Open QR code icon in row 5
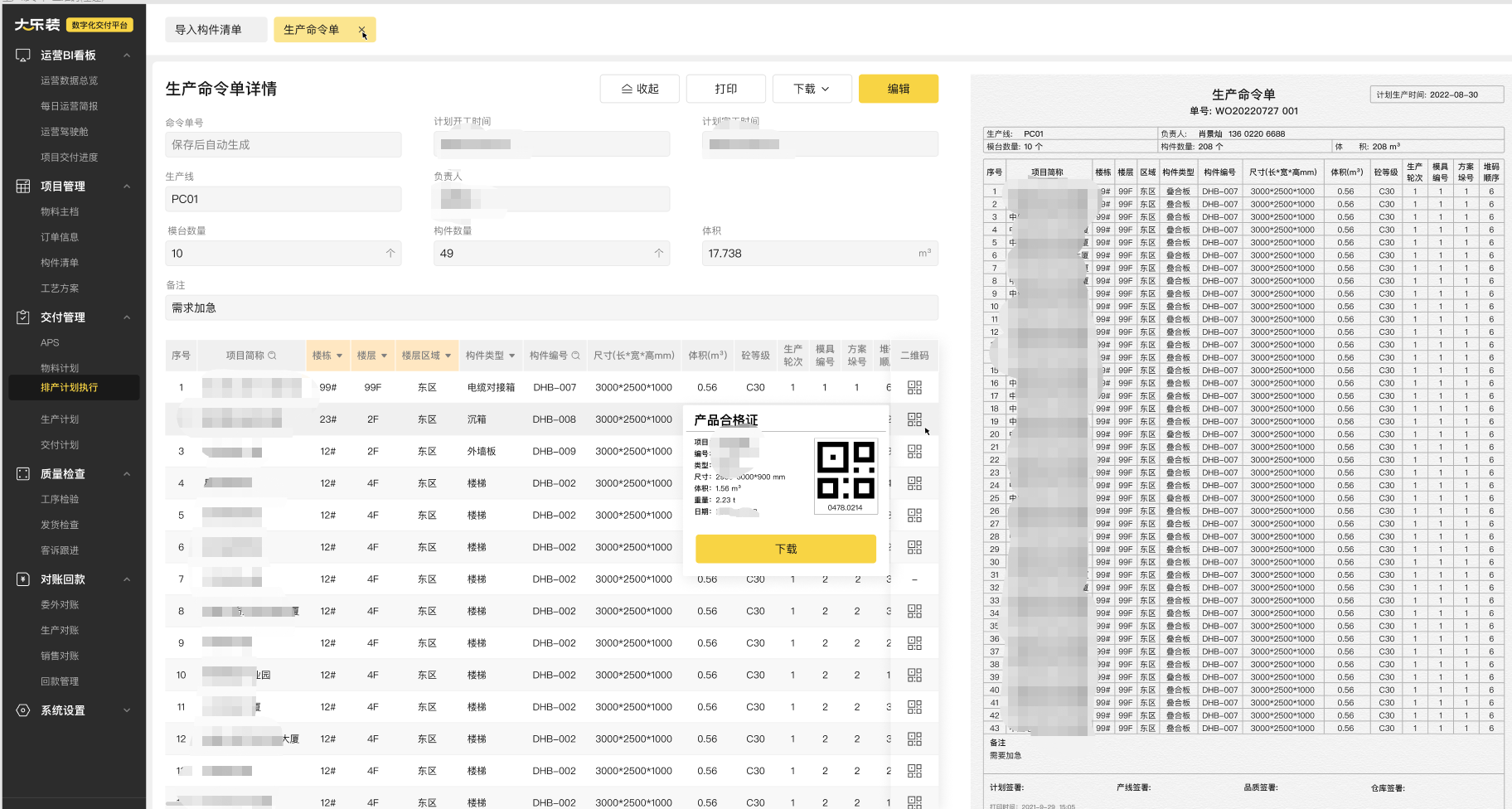1512x809 pixels. click(914, 515)
